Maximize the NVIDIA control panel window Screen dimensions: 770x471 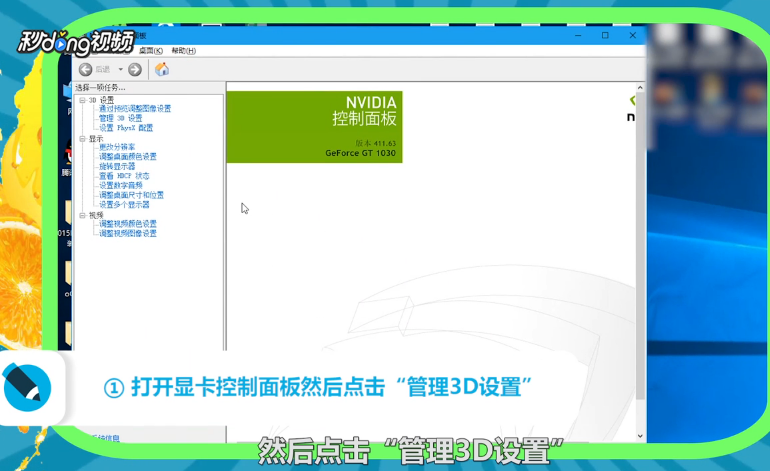605,35
